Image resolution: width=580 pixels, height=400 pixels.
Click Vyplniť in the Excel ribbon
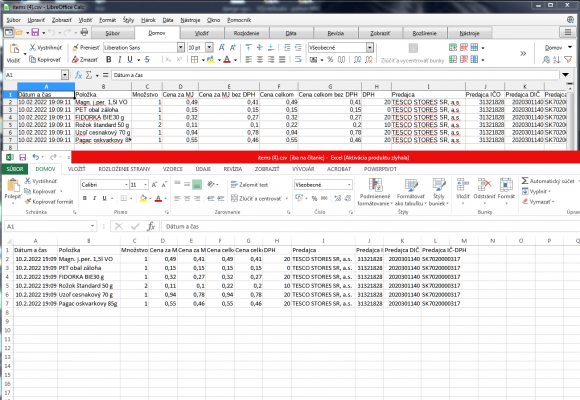pyautogui.click(x=536, y=191)
